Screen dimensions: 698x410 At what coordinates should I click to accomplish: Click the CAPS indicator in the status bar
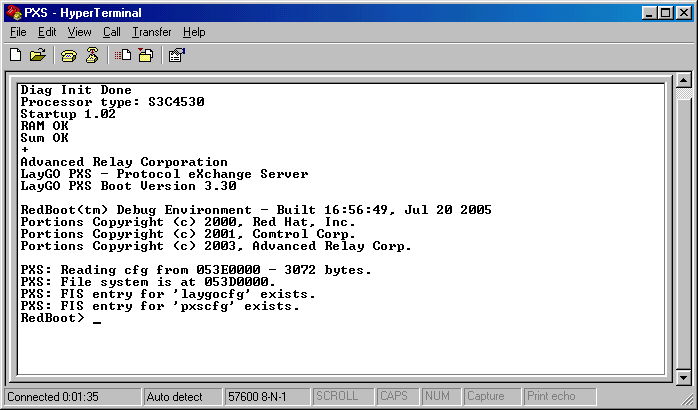point(398,396)
